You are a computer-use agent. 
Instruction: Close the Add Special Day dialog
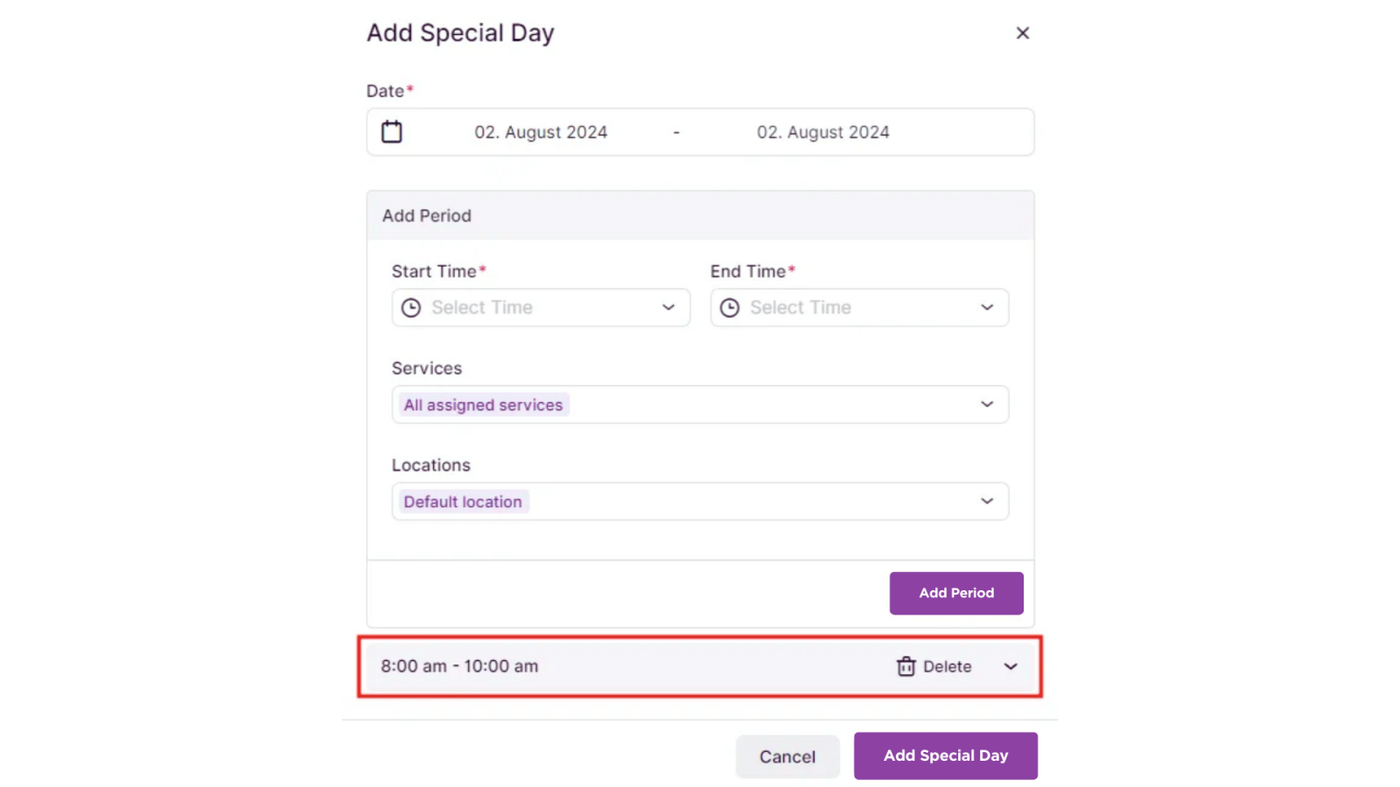pos(1022,33)
